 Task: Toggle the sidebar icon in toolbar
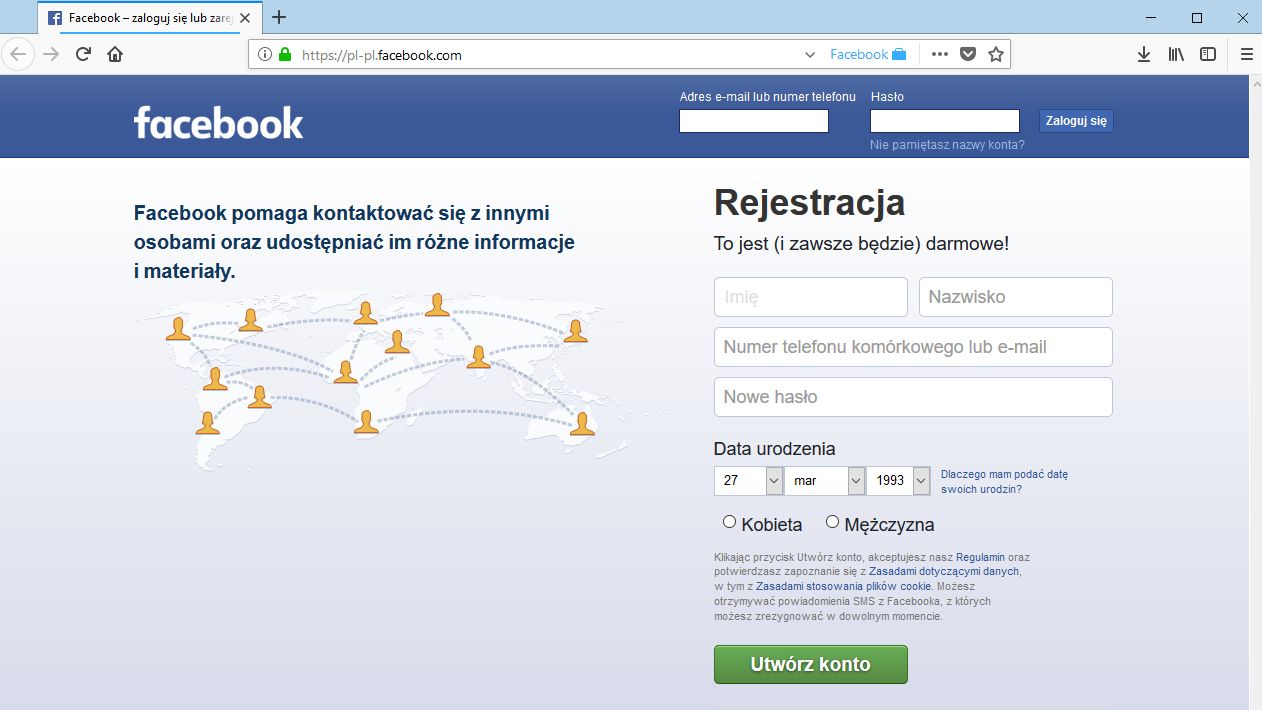1208,55
